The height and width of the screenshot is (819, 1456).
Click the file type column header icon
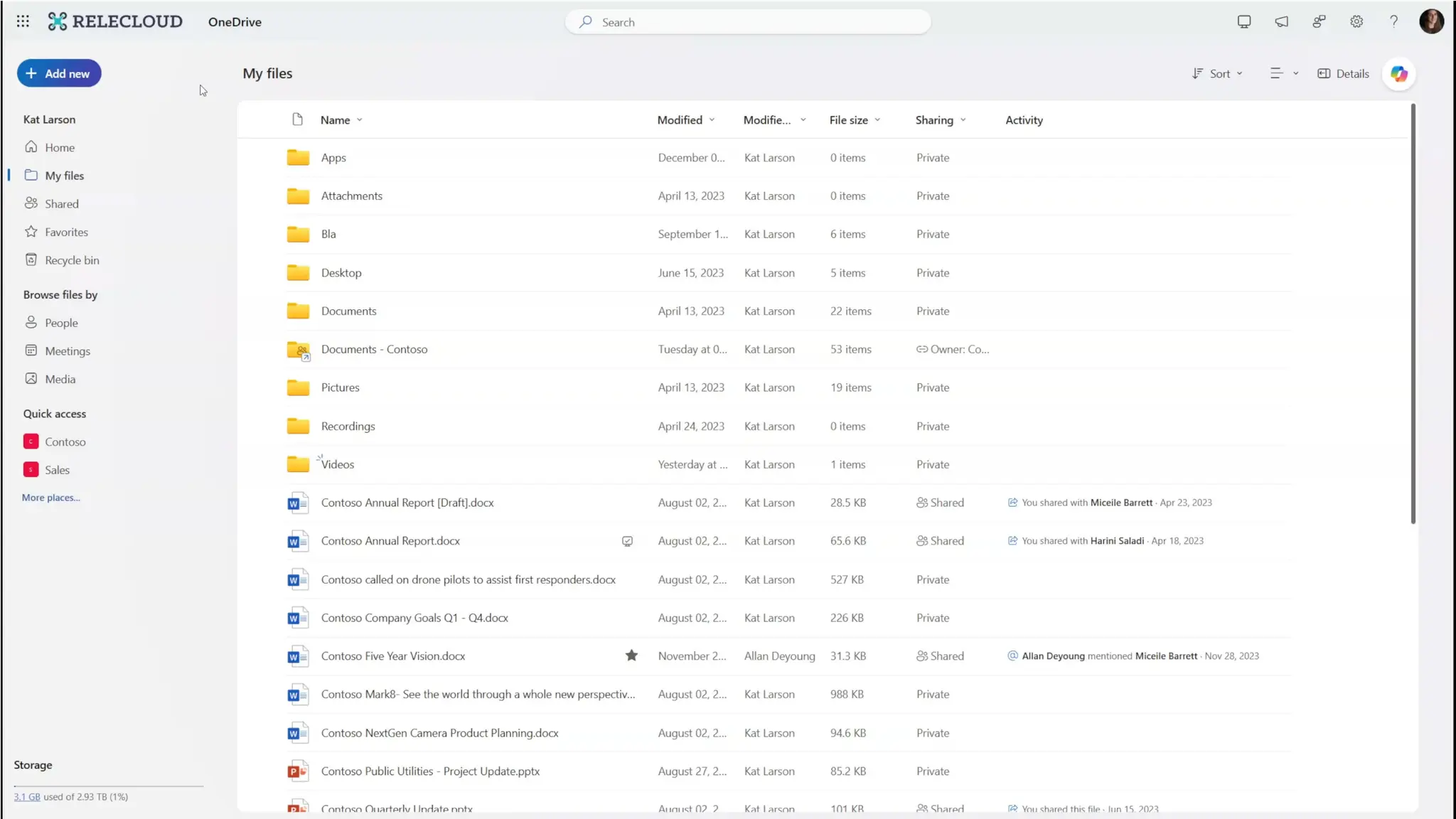coord(297,119)
